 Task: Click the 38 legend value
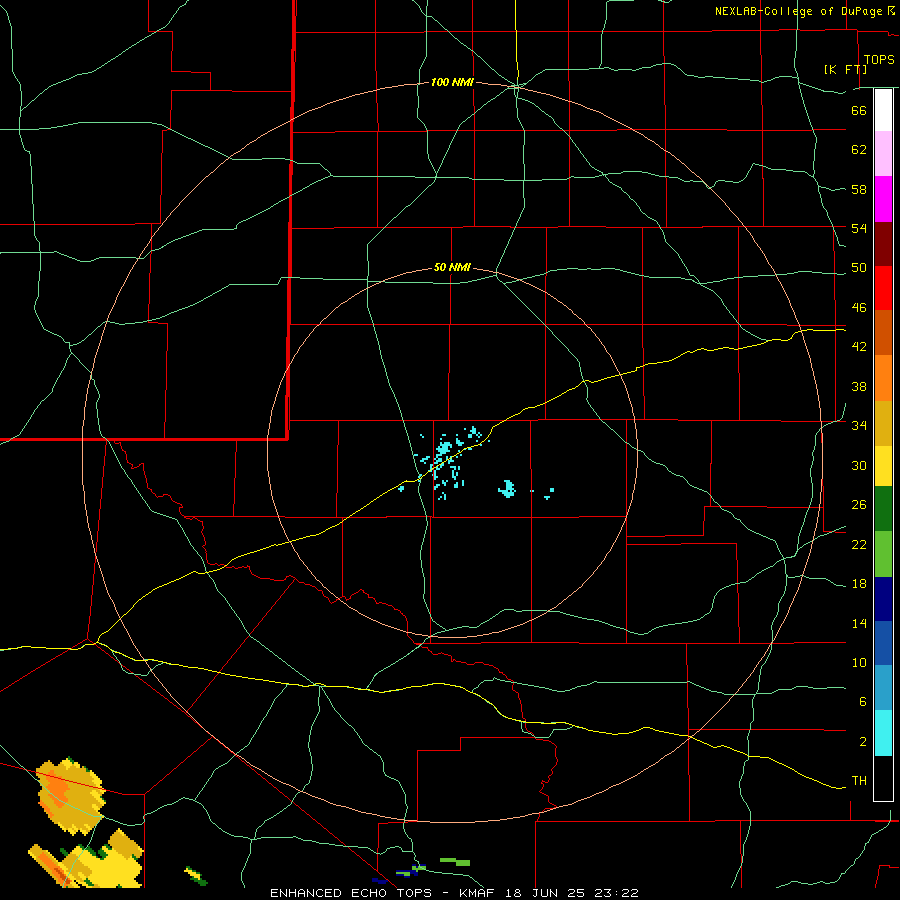tap(859, 387)
